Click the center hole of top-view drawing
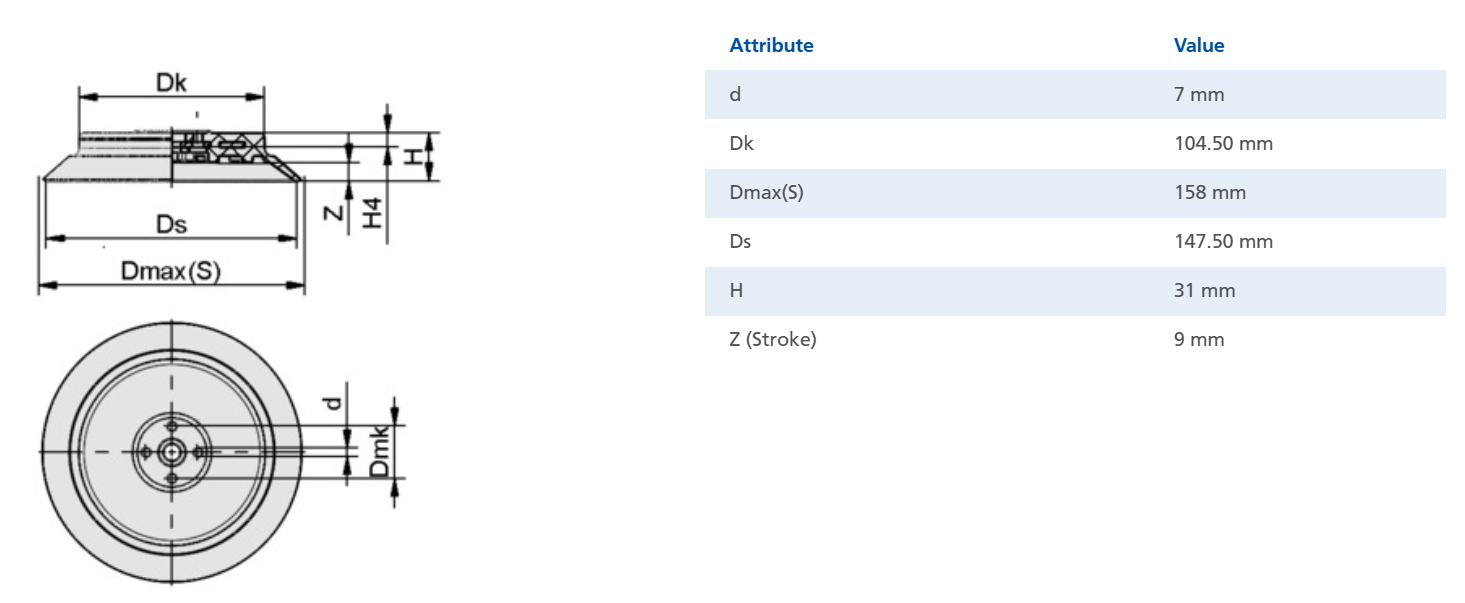The height and width of the screenshot is (603, 1465). click(172, 452)
